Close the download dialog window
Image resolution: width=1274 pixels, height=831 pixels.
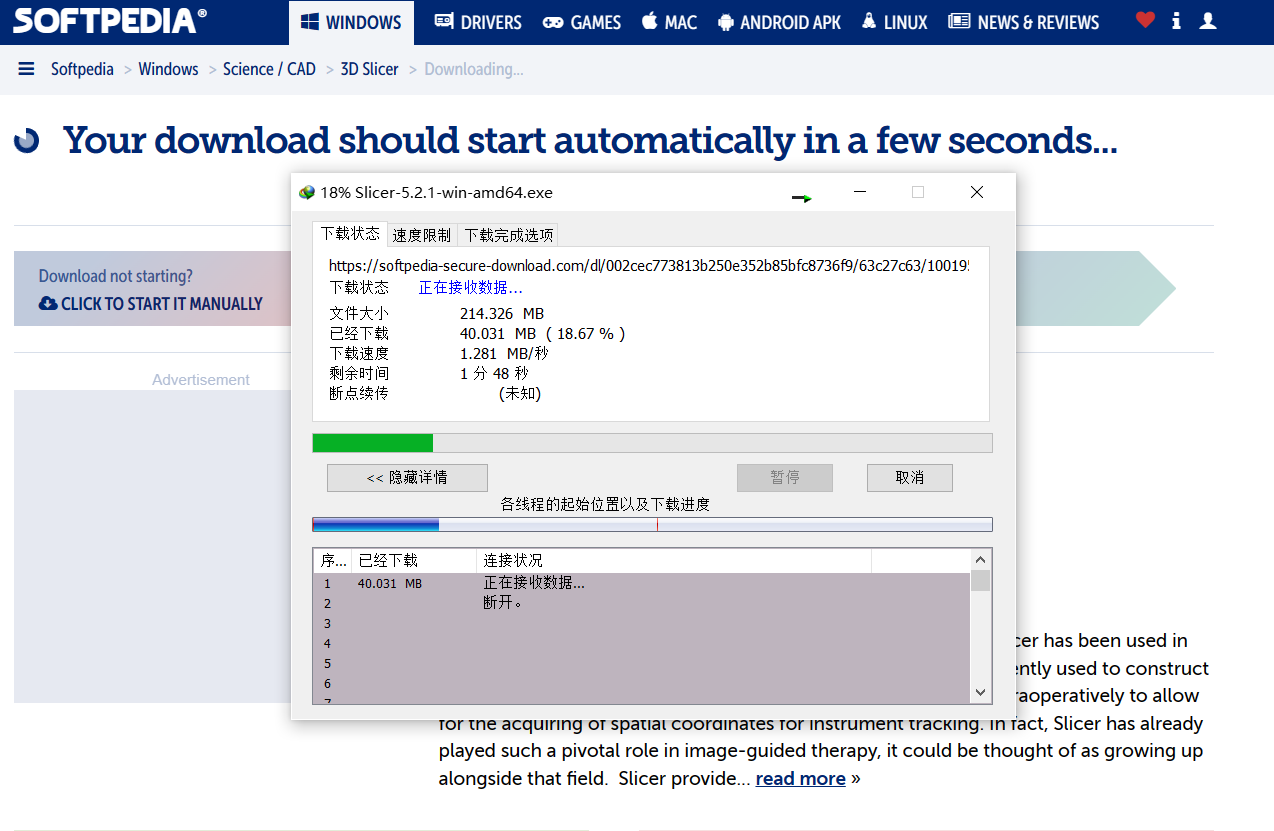click(x=977, y=192)
